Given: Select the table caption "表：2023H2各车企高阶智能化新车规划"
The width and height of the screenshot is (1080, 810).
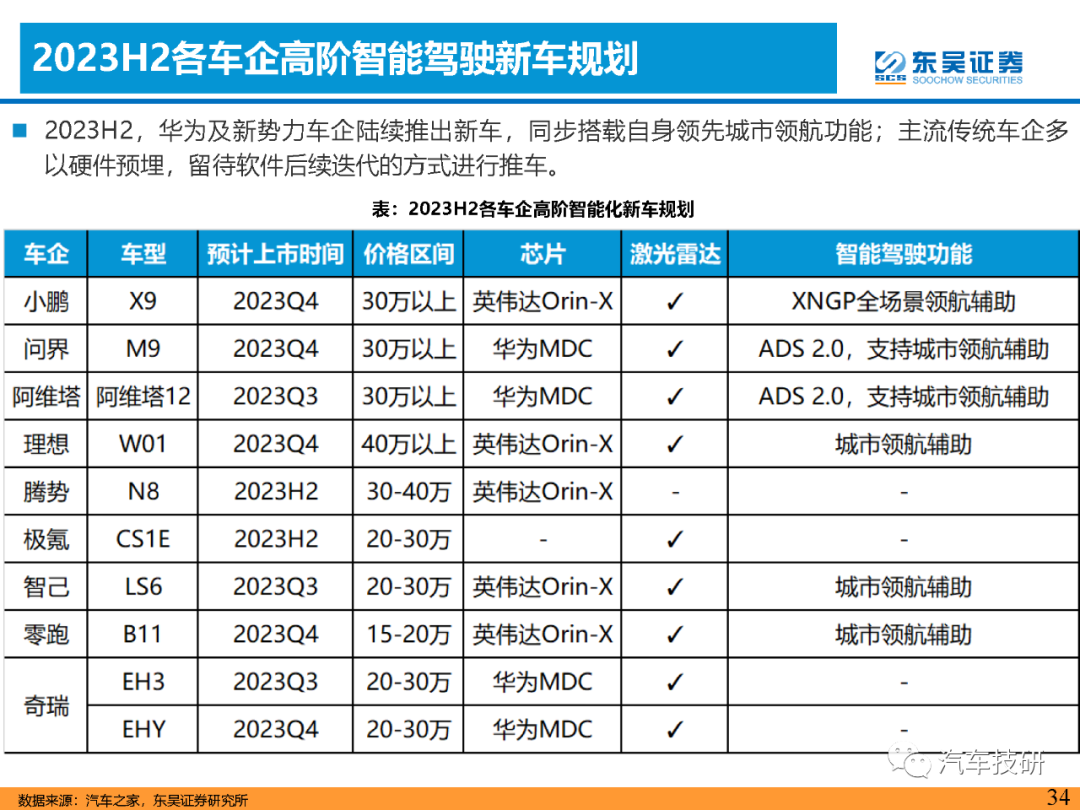Looking at the screenshot, I should point(532,209).
